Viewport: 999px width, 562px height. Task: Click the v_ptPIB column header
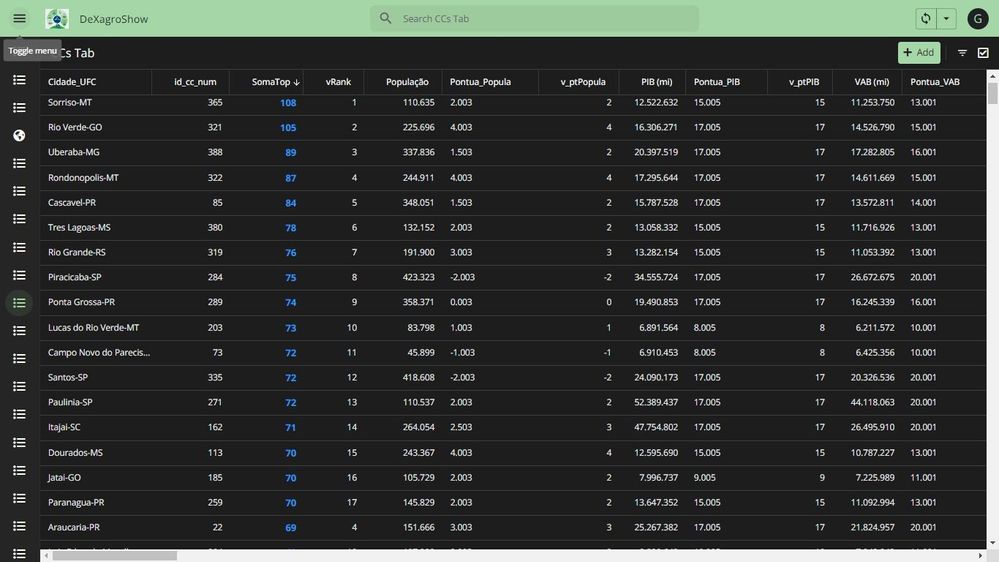point(804,82)
